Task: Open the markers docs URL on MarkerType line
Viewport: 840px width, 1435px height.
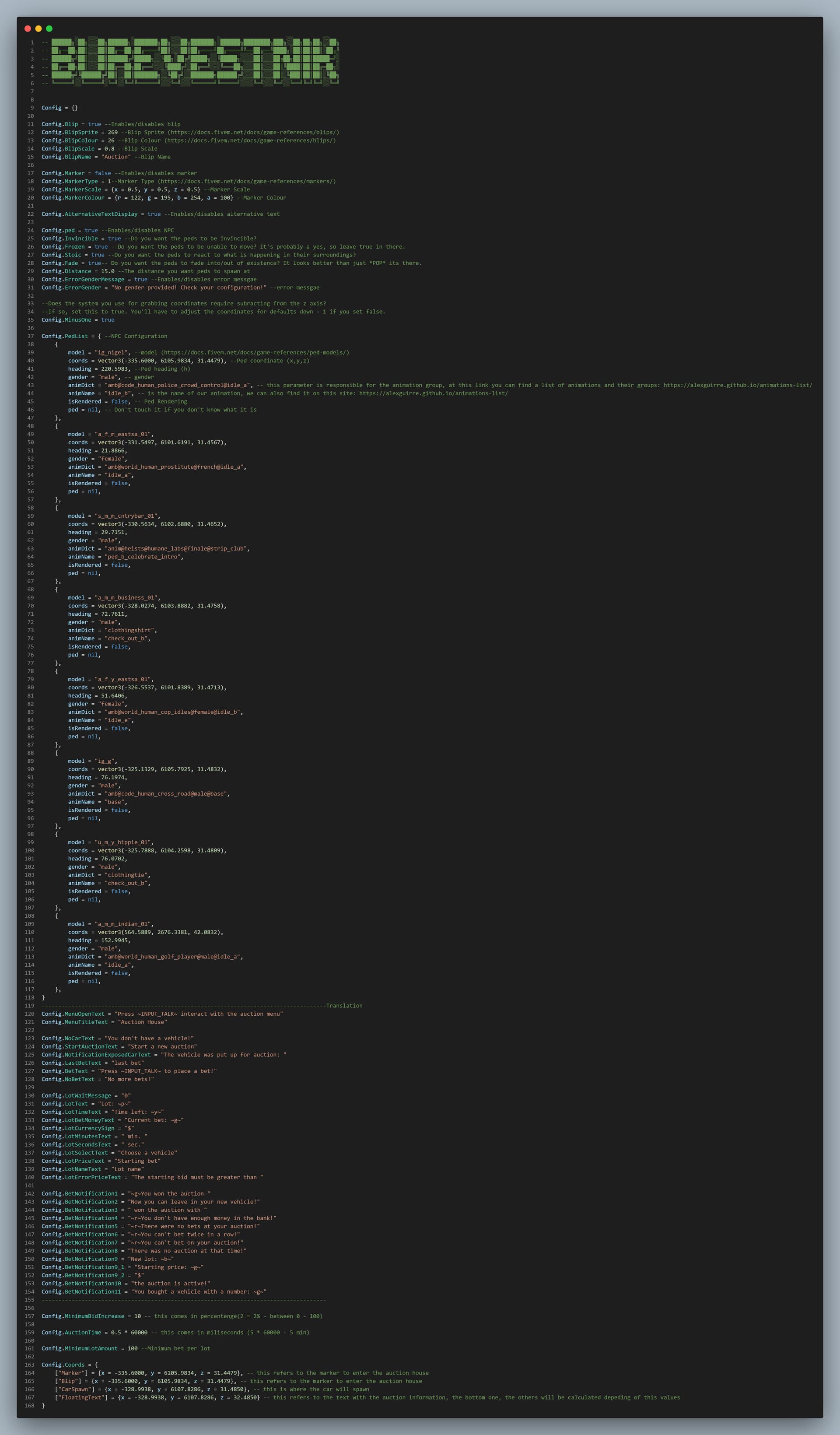Action: click(x=246, y=181)
